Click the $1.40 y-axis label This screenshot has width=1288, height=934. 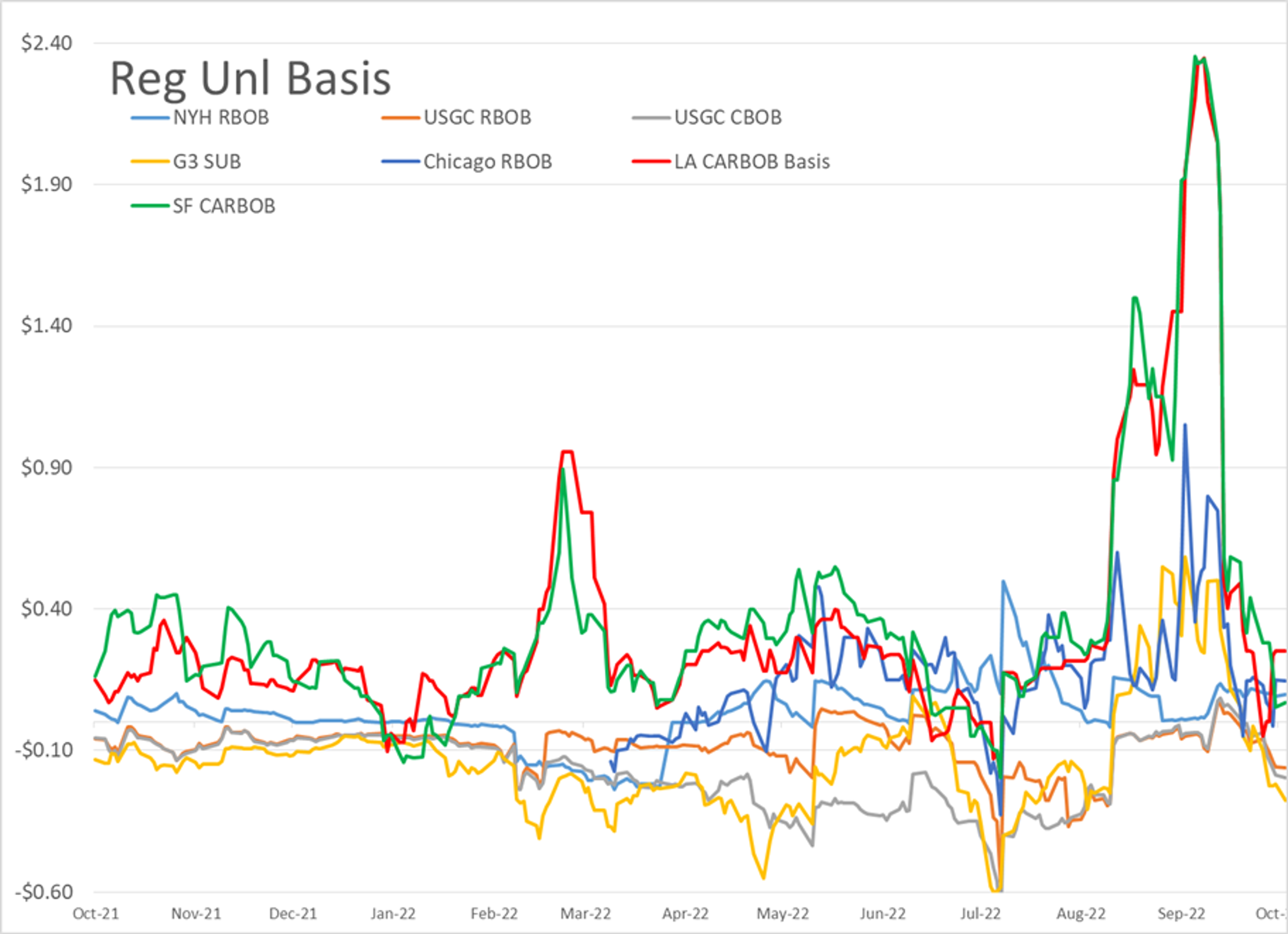[x=47, y=326]
